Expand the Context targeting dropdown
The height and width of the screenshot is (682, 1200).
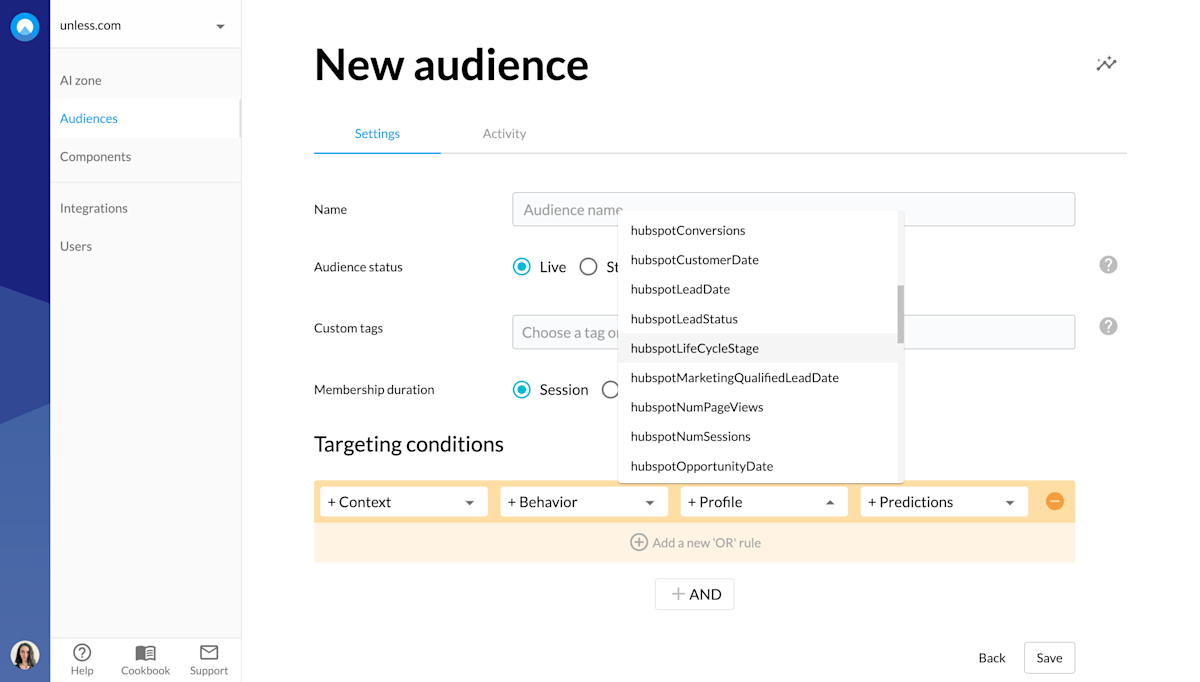tap(403, 501)
